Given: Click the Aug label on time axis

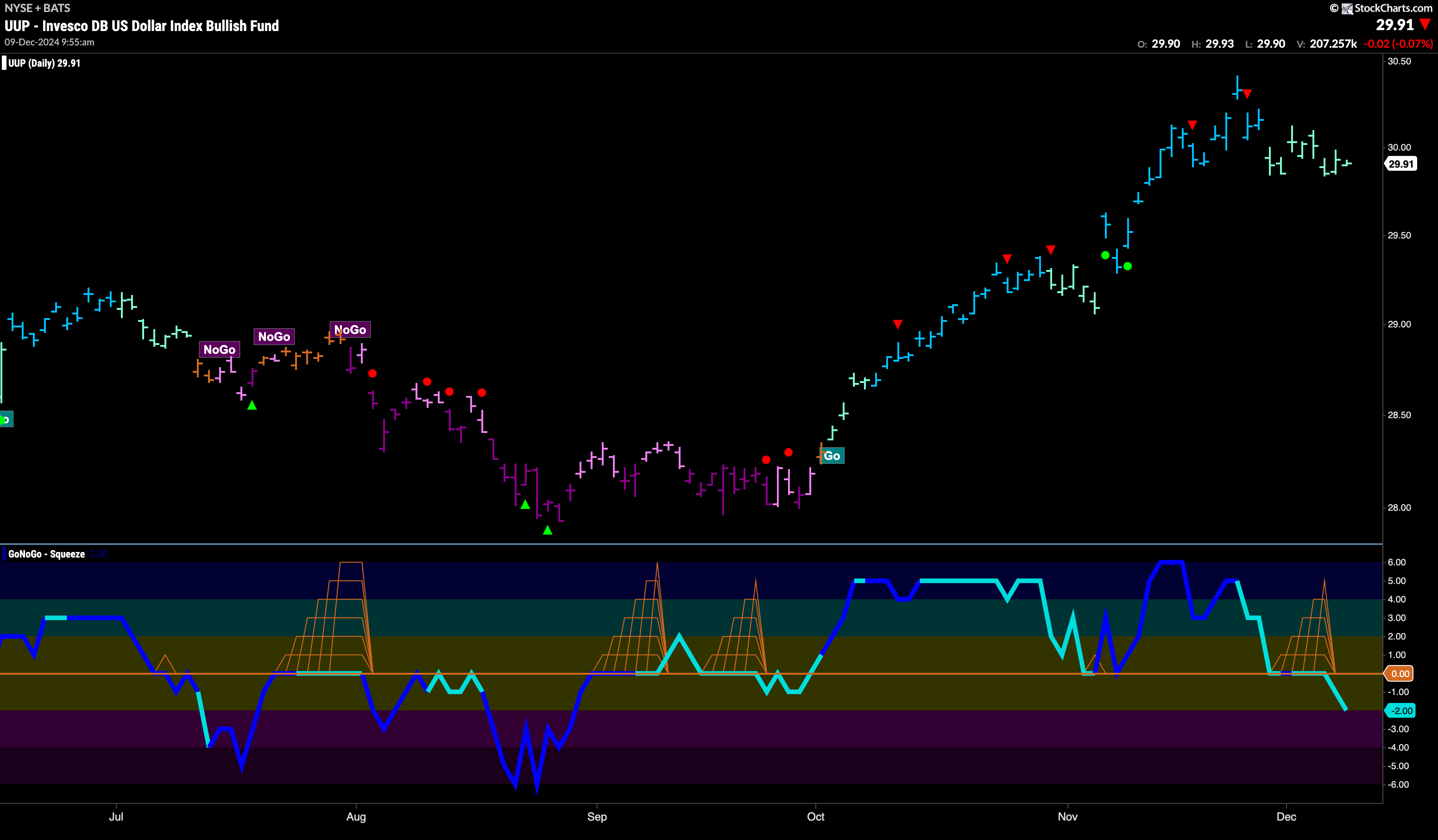Looking at the screenshot, I should (356, 817).
